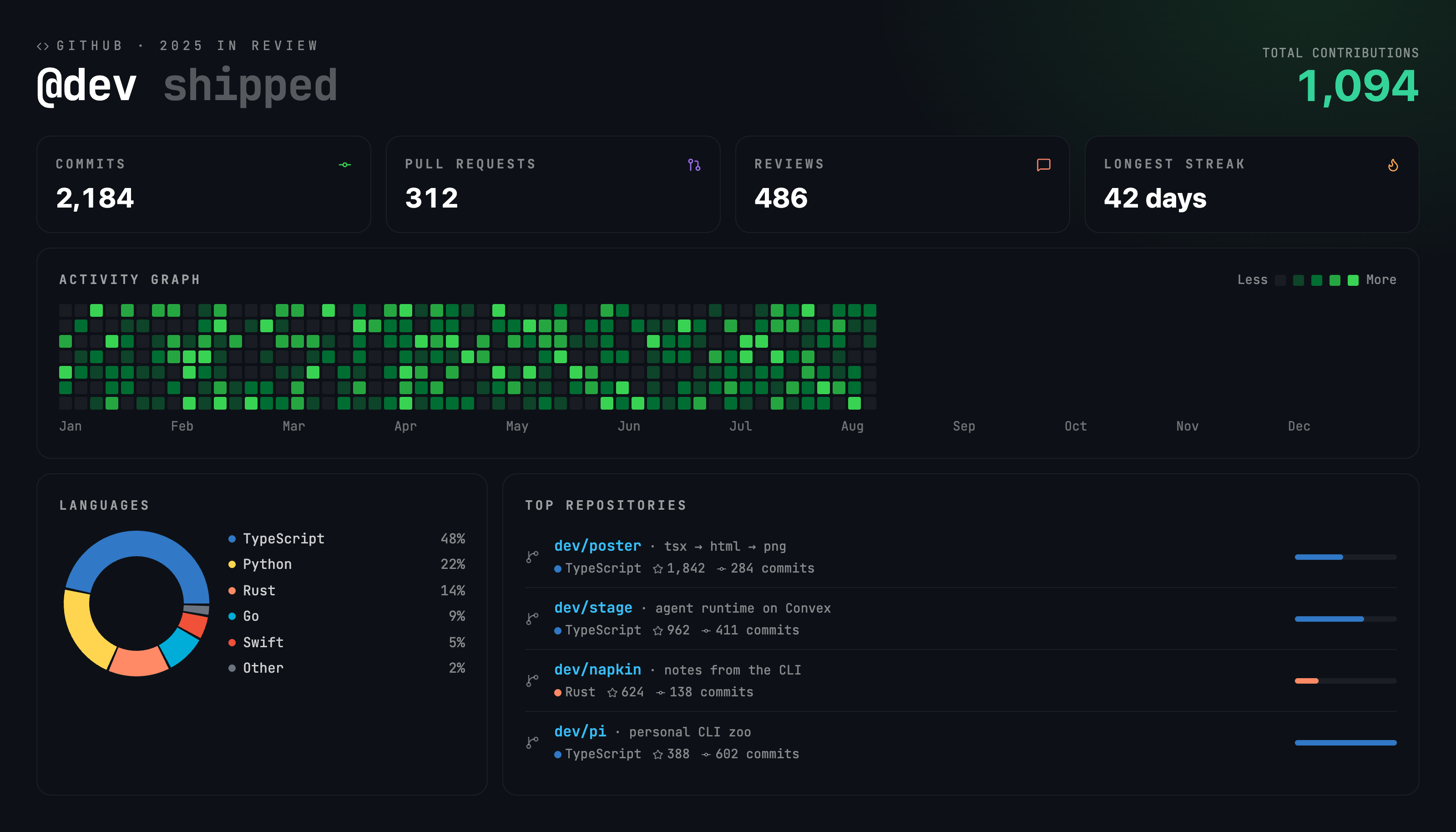Select the brightest green legend swatch
Screen dimensions: 1456x832
[1353, 280]
